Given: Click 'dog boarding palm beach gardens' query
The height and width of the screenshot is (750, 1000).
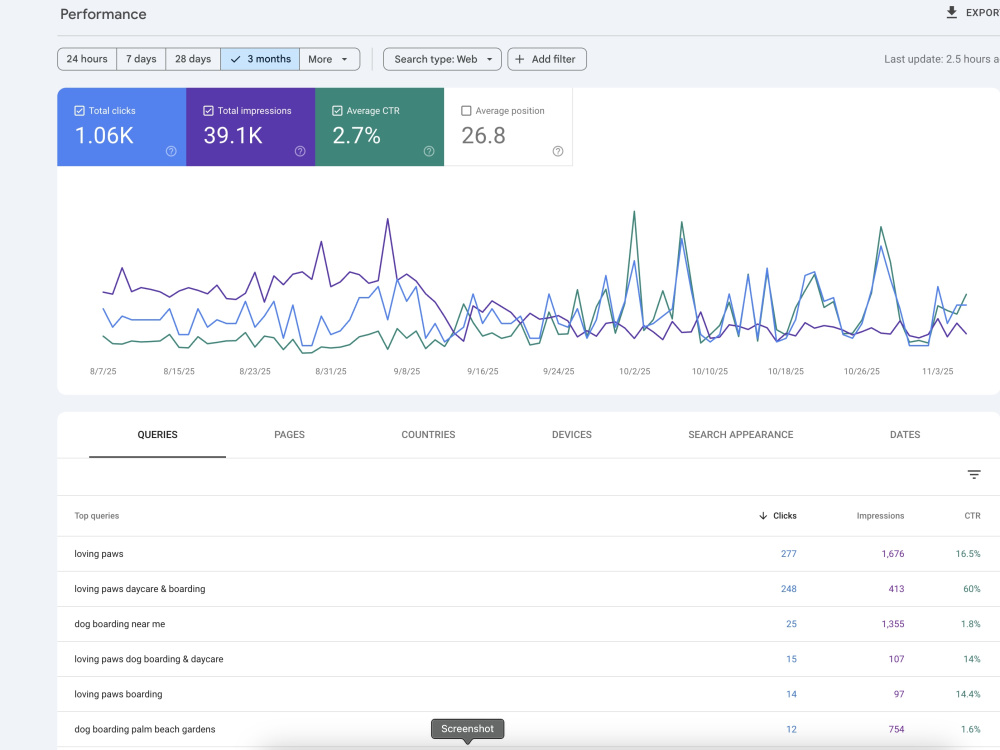Looking at the screenshot, I should [x=145, y=729].
